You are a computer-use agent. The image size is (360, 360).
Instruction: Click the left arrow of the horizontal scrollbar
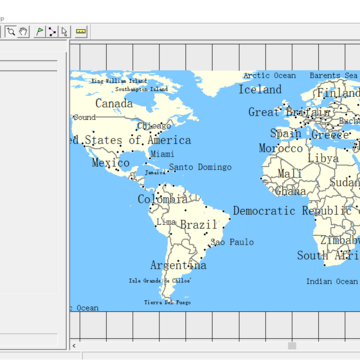(x=74, y=346)
